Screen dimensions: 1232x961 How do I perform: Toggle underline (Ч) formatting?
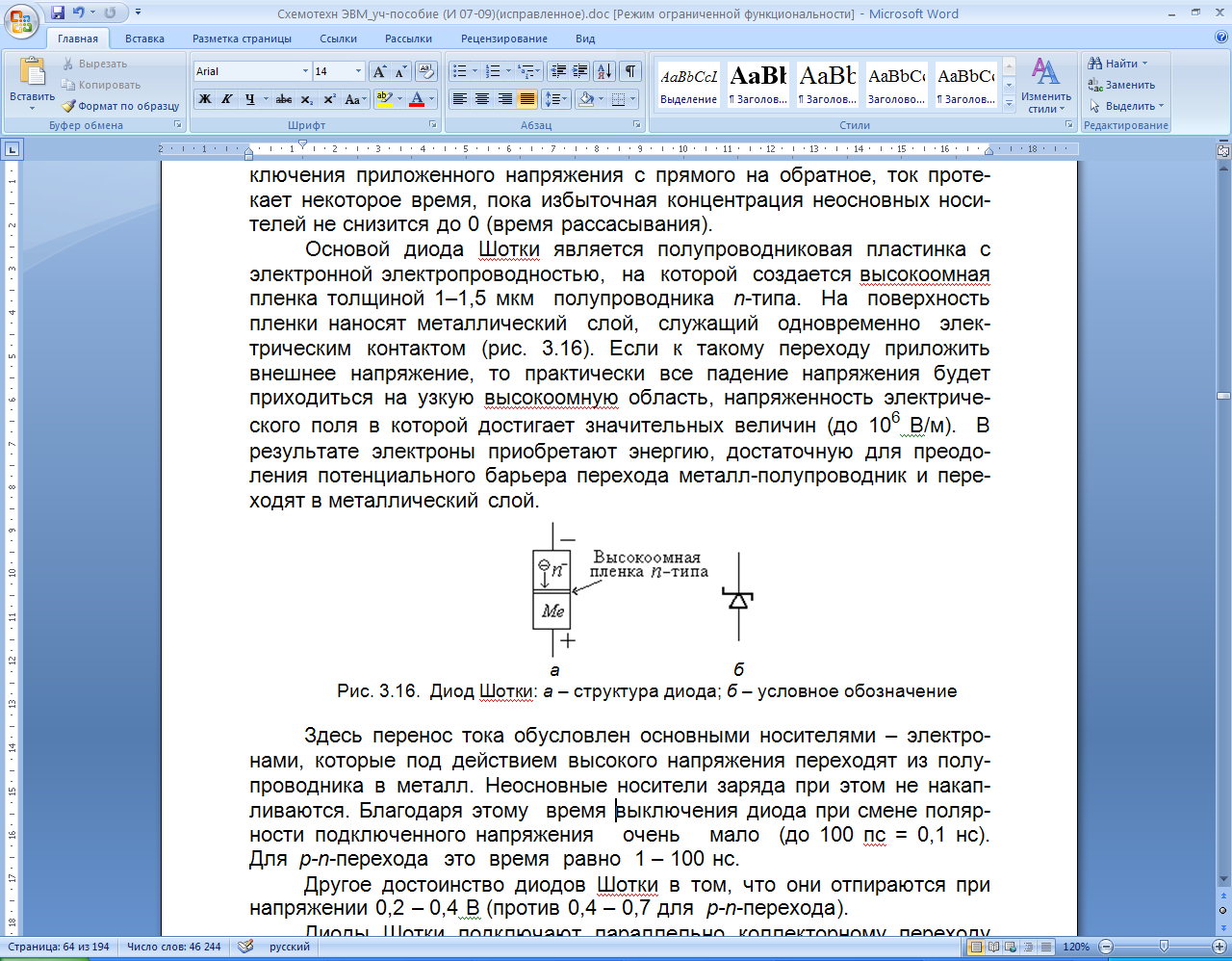(250, 99)
